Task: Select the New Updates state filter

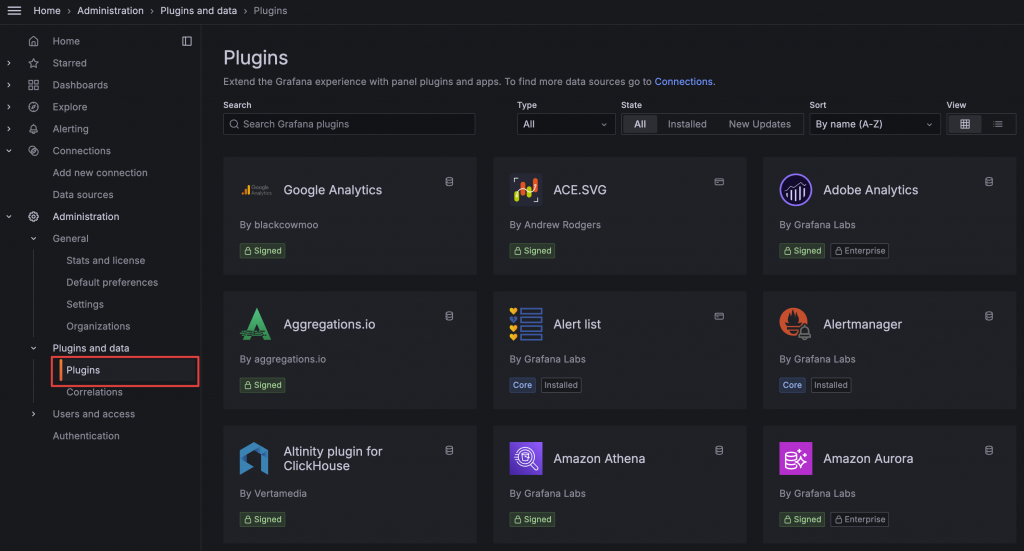Action: click(759, 124)
